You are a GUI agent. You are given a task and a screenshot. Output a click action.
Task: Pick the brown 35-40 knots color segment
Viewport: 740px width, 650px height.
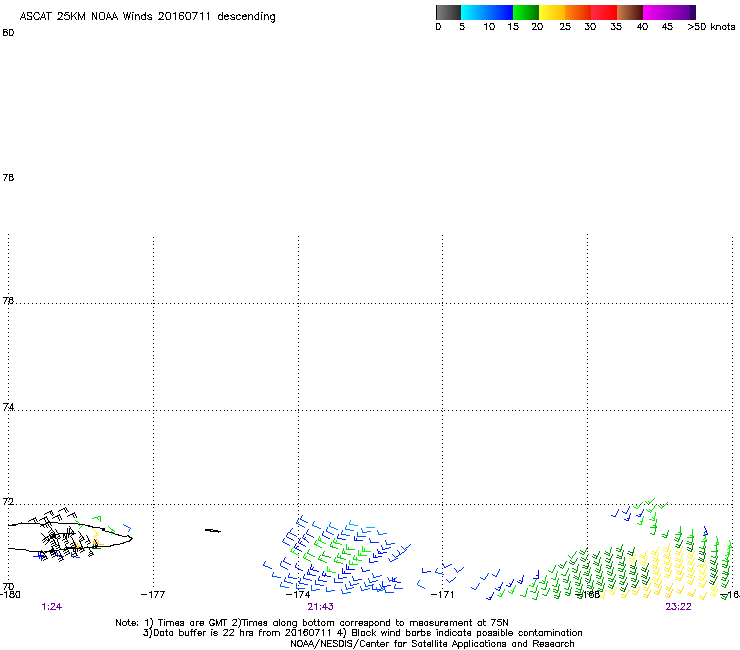pyautogui.click(x=630, y=12)
